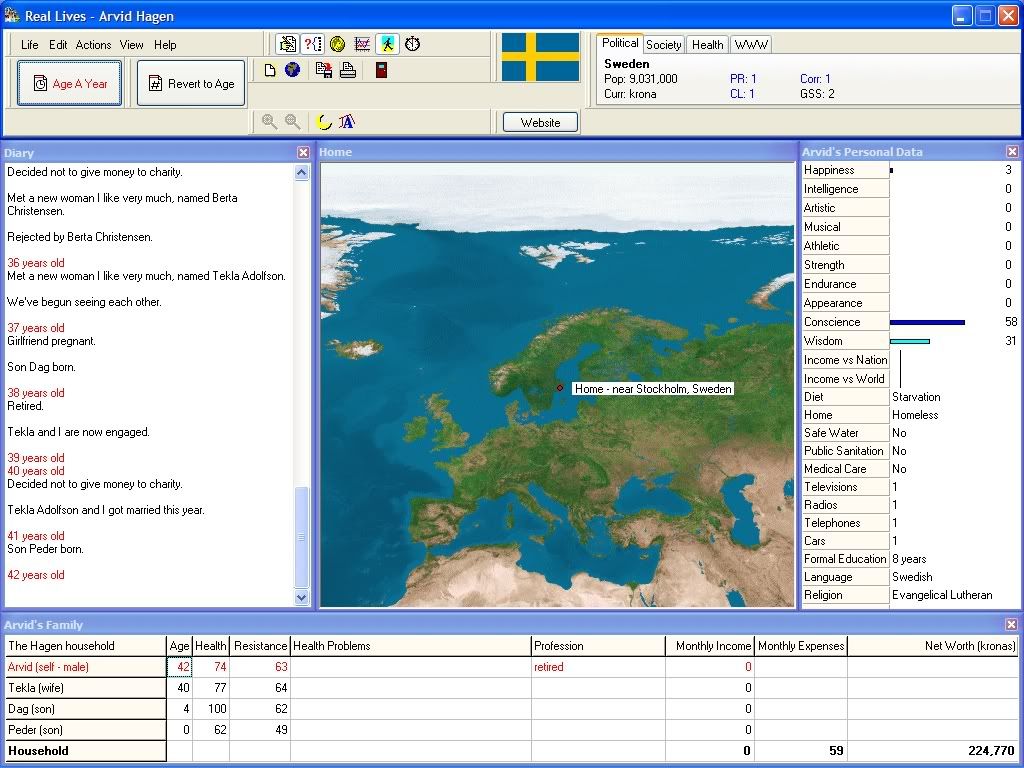This screenshot has height=768, width=1024.
Task: Click the bold 'Household' totals row label
Action: click(x=85, y=751)
